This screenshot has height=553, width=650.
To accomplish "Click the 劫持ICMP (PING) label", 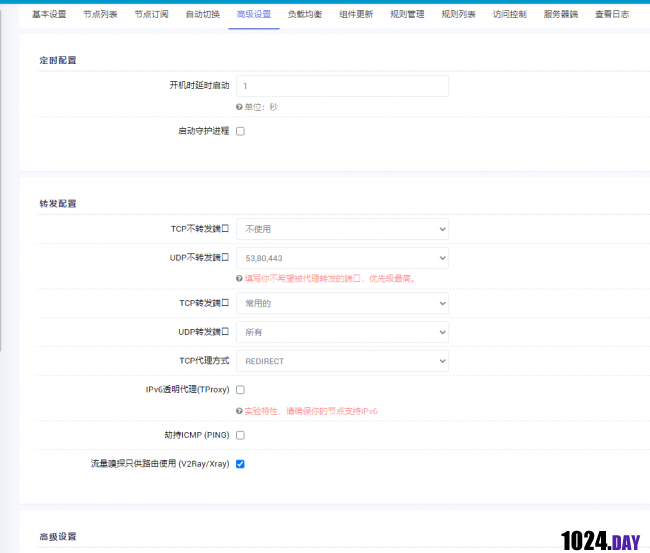I will tap(197, 435).
